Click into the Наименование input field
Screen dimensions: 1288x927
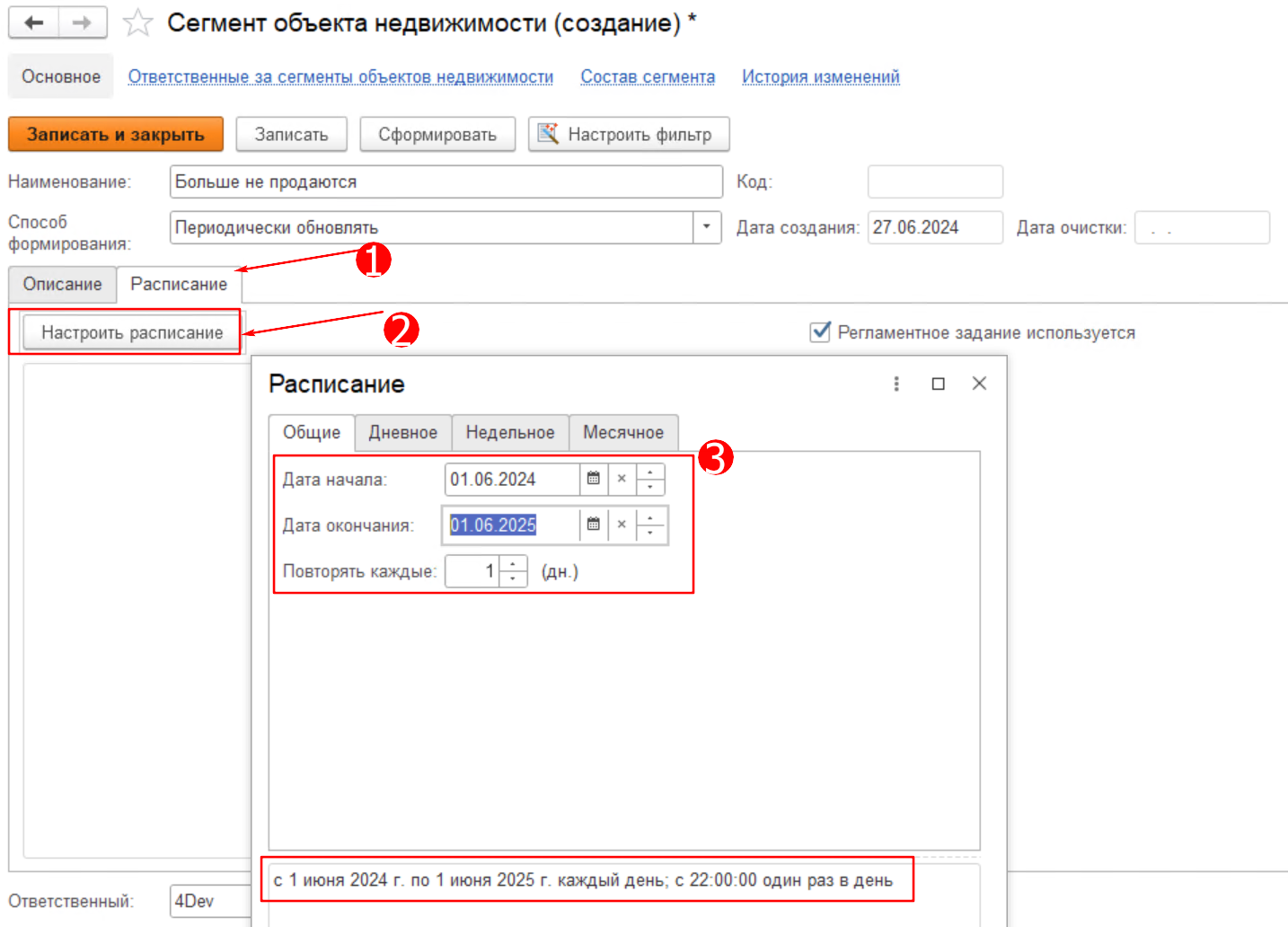[446, 181]
